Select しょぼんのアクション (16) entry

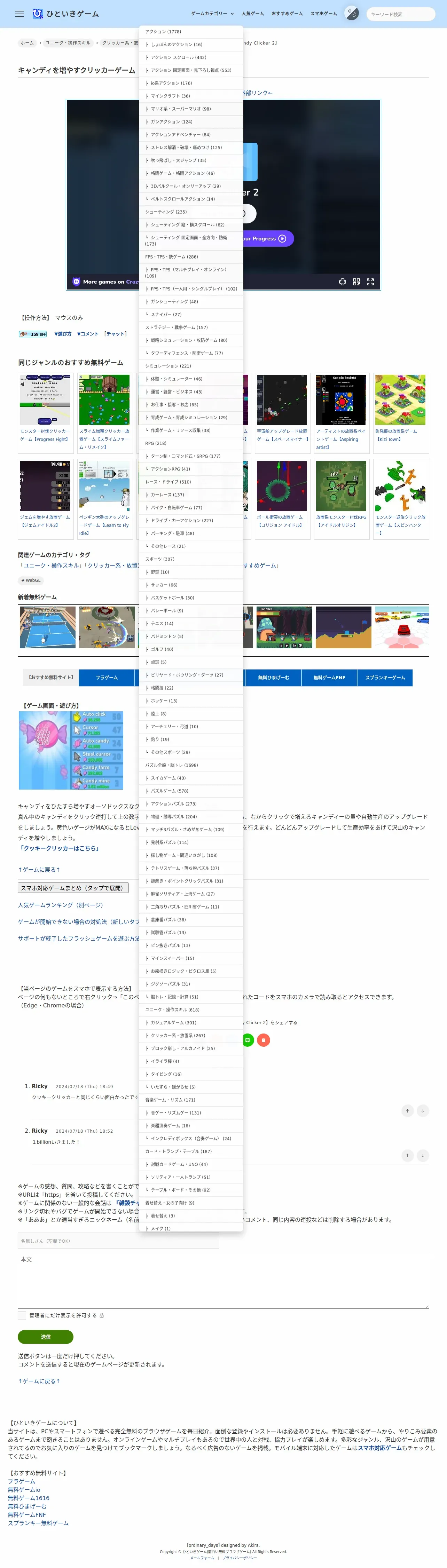[x=191, y=45]
